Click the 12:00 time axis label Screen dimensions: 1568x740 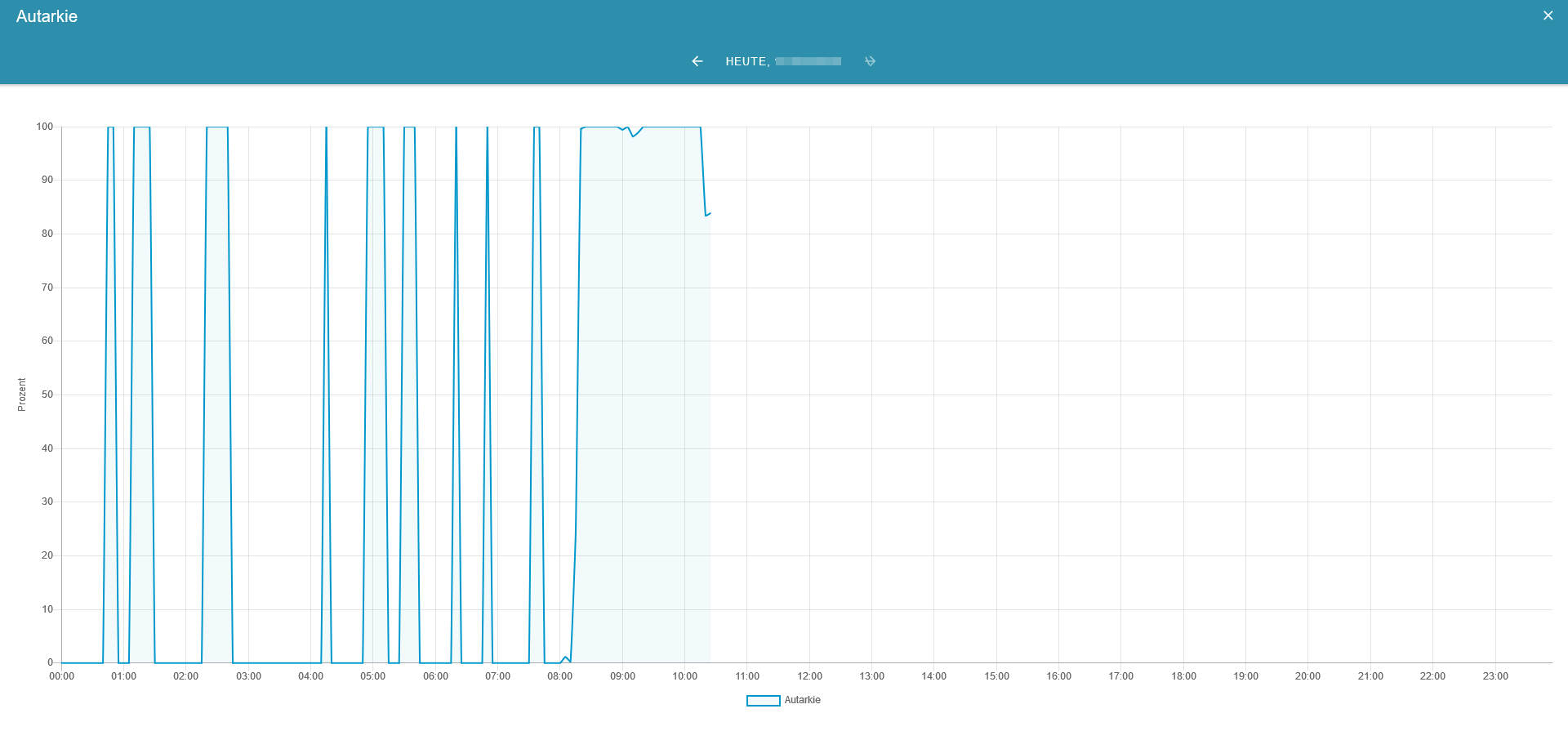click(x=809, y=676)
